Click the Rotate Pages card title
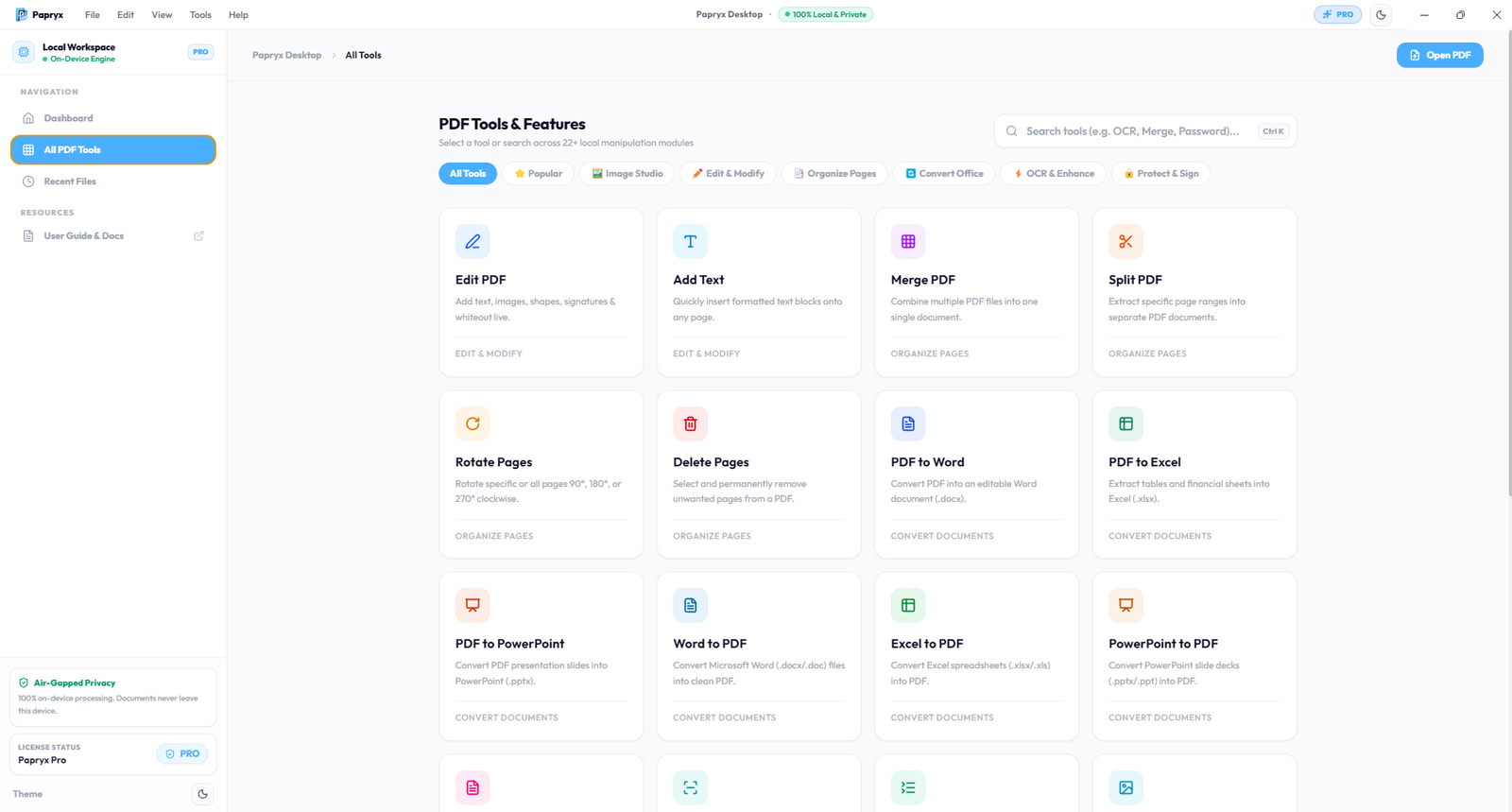 493,462
